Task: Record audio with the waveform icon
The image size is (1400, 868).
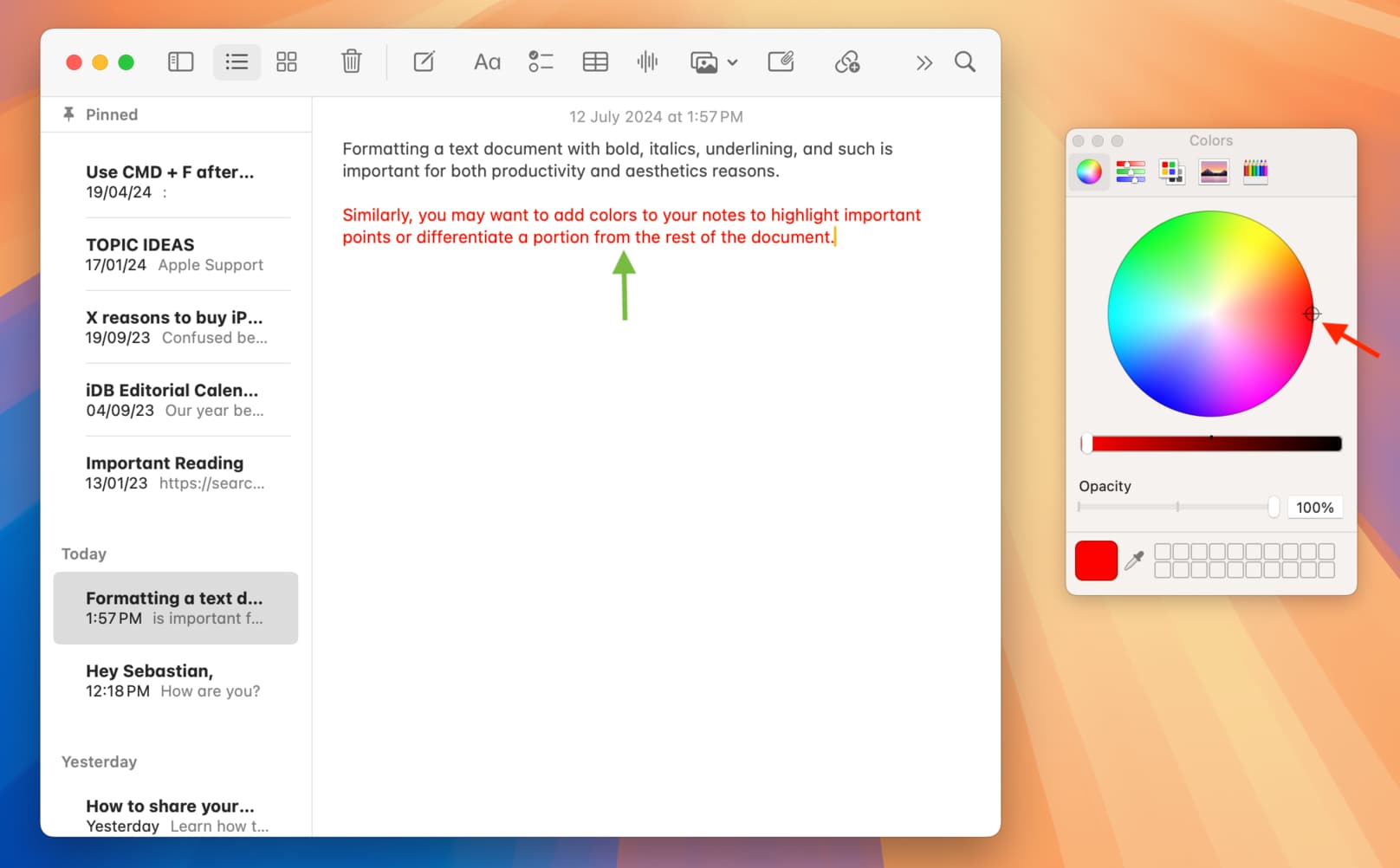Action: [x=647, y=62]
